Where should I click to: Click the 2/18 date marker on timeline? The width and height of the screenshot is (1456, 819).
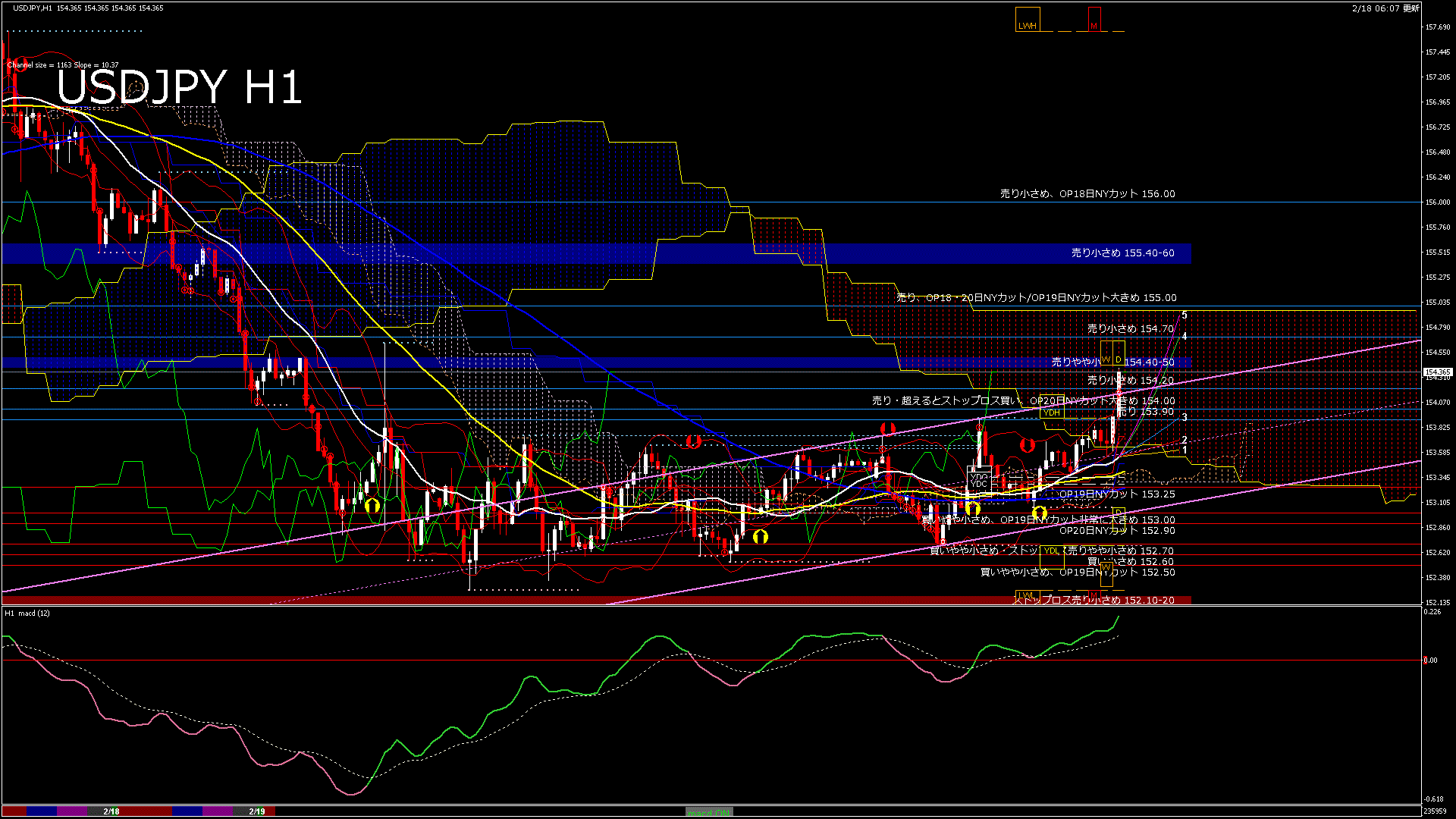(x=111, y=811)
